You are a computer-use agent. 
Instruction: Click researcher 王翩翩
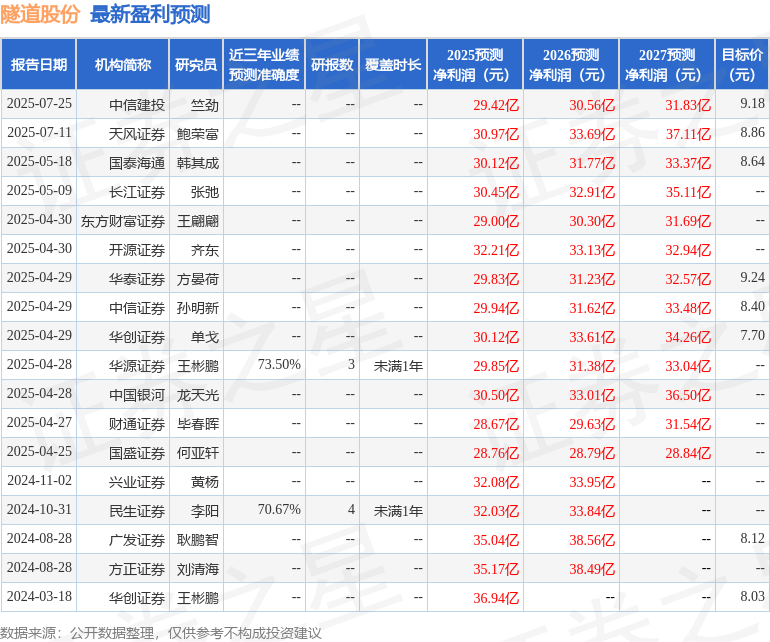[198, 221]
